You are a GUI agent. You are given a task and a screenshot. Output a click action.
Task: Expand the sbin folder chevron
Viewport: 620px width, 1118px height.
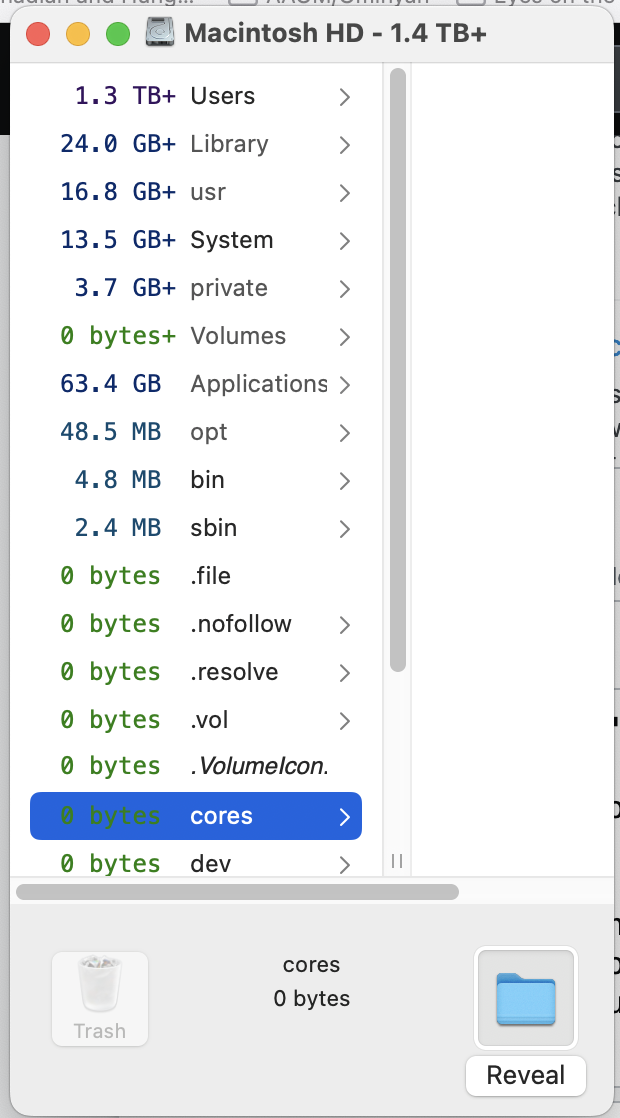(x=345, y=528)
